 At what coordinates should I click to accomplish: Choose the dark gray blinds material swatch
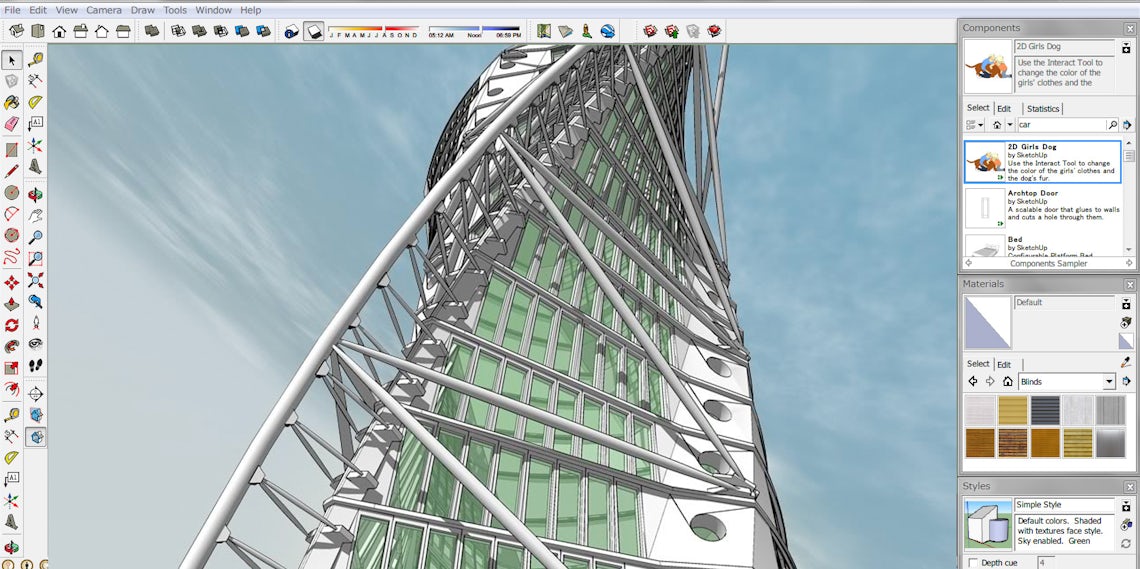pyautogui.click(x=1045, y=411)
